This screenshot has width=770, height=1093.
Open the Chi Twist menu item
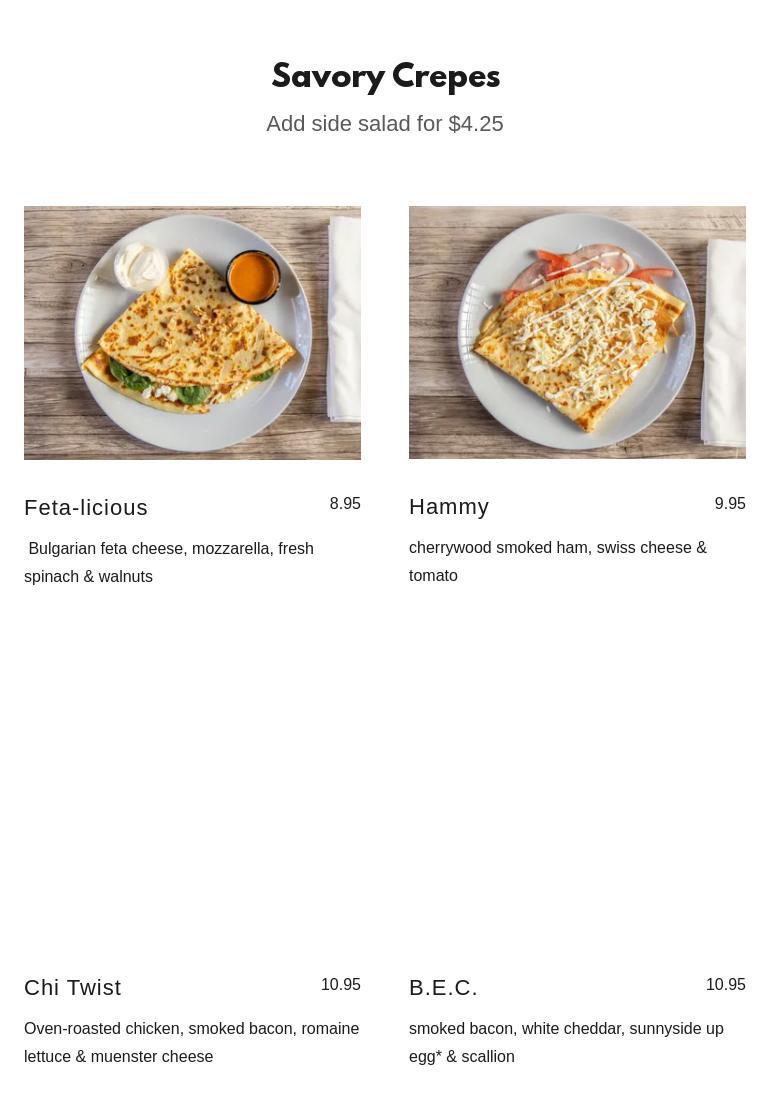[x=72, y=987]
